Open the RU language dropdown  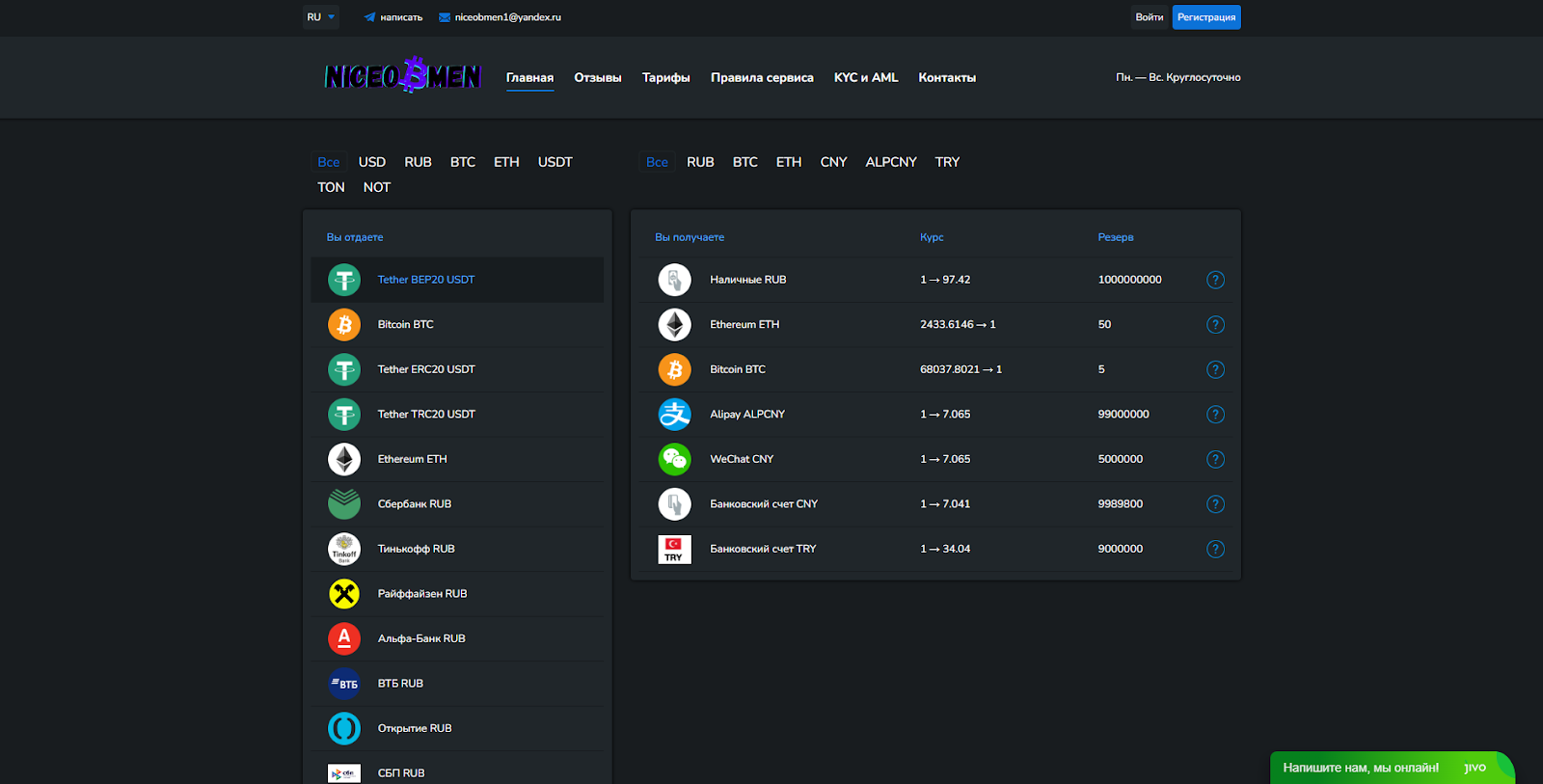coord(320,17)
